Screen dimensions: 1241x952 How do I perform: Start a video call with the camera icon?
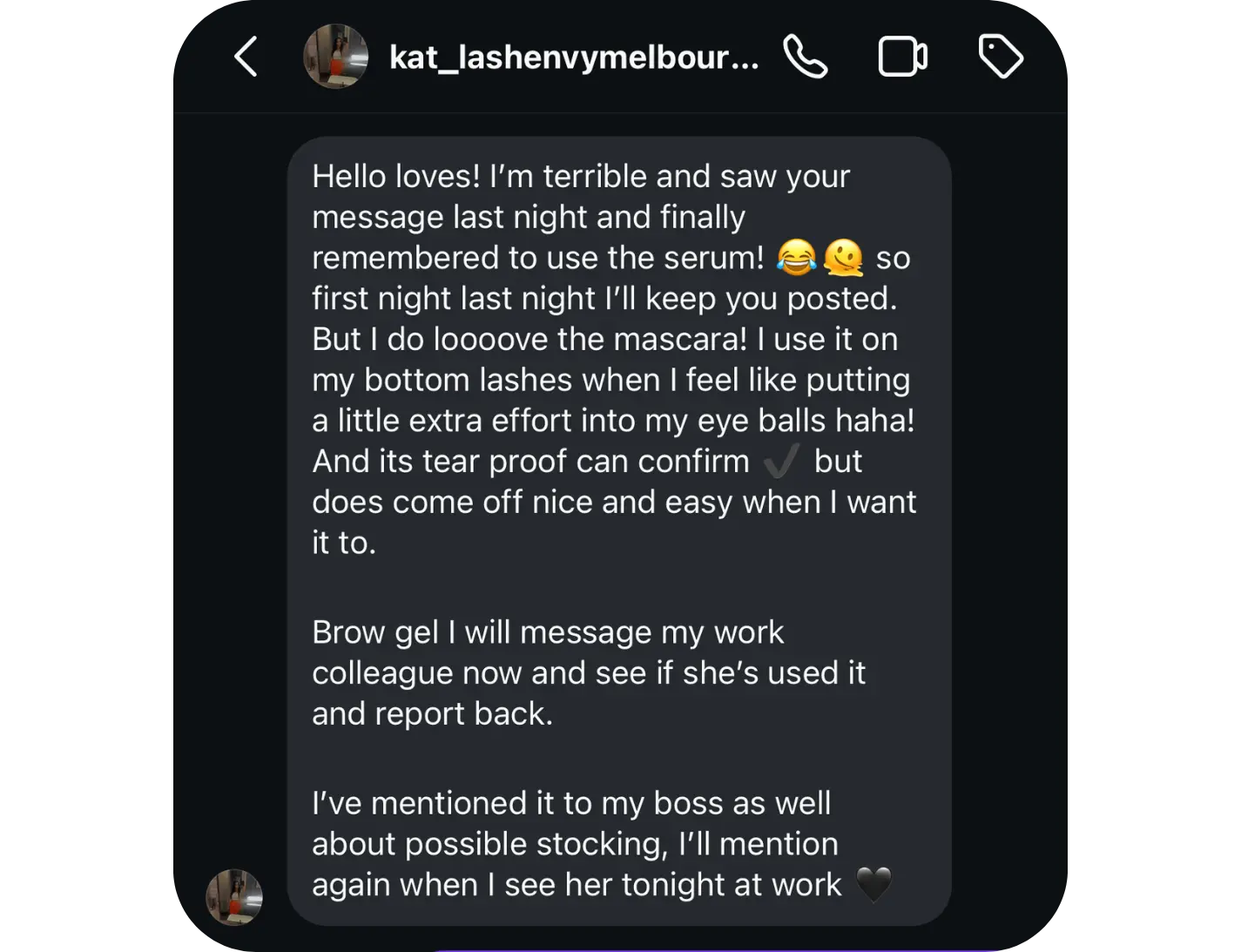pos(902,57)
